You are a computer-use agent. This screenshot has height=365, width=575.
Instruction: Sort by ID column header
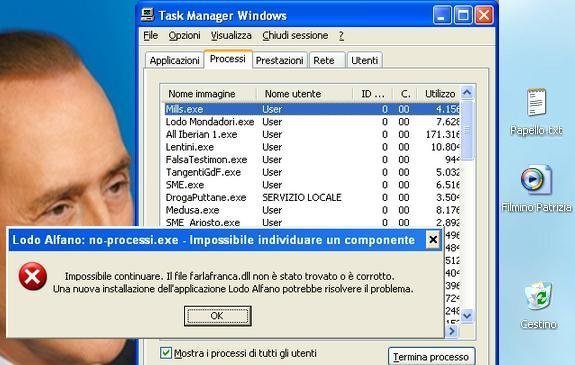[373, 94]
